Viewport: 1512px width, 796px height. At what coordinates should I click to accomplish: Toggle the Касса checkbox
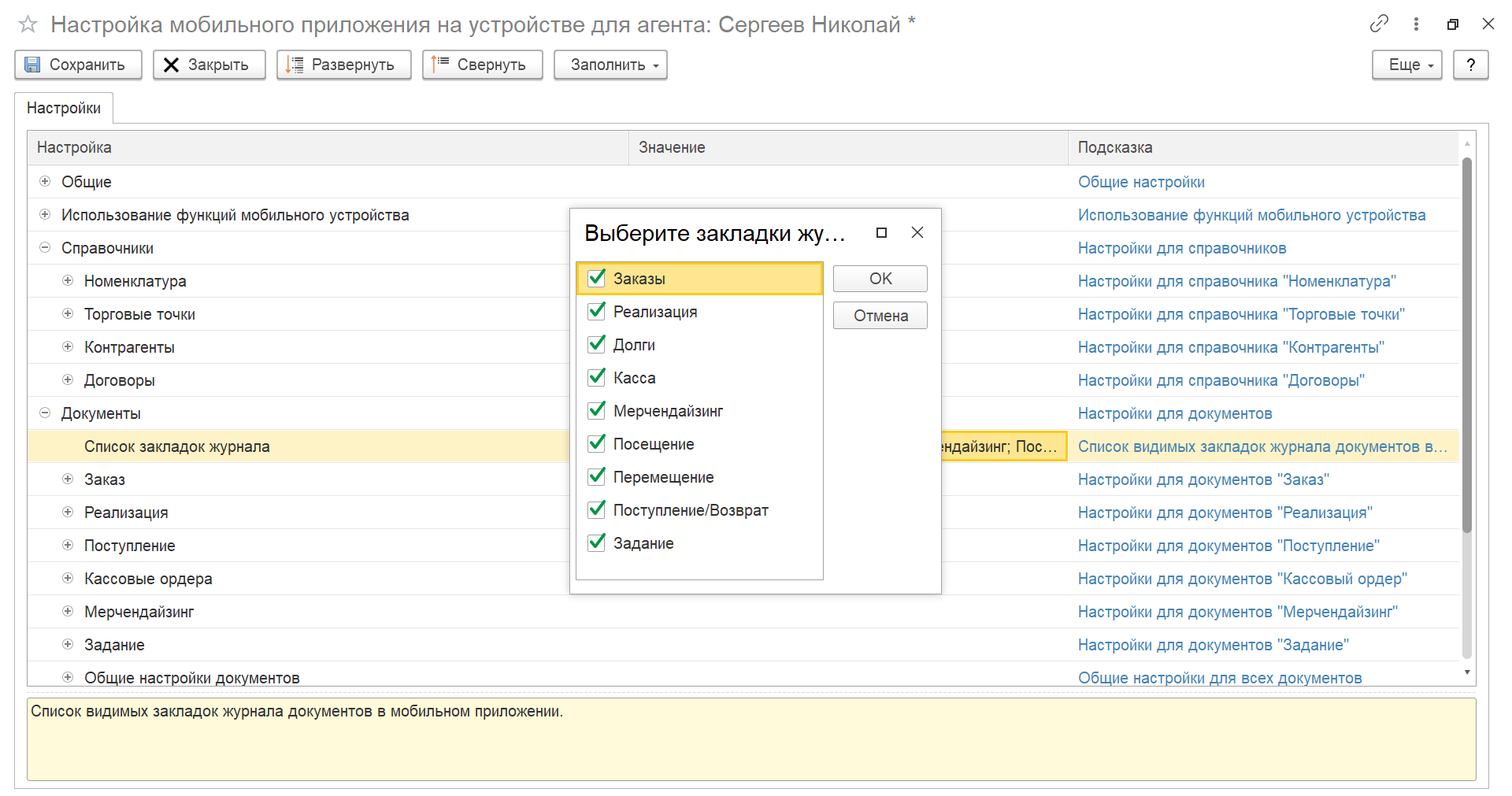(597, 377)
